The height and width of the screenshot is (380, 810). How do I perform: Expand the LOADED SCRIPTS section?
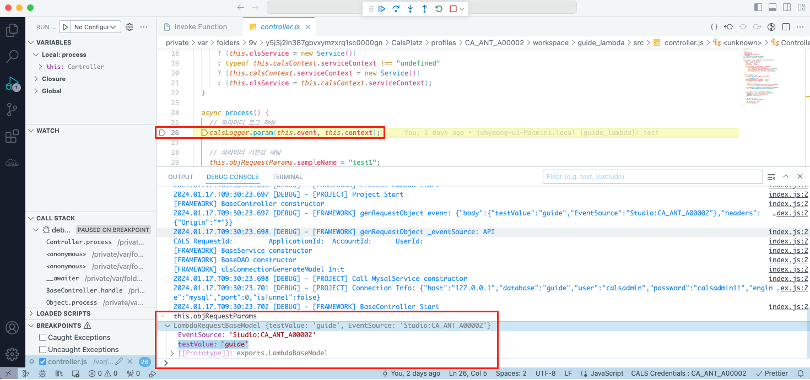pyautogui.click(x=90, y=313)
